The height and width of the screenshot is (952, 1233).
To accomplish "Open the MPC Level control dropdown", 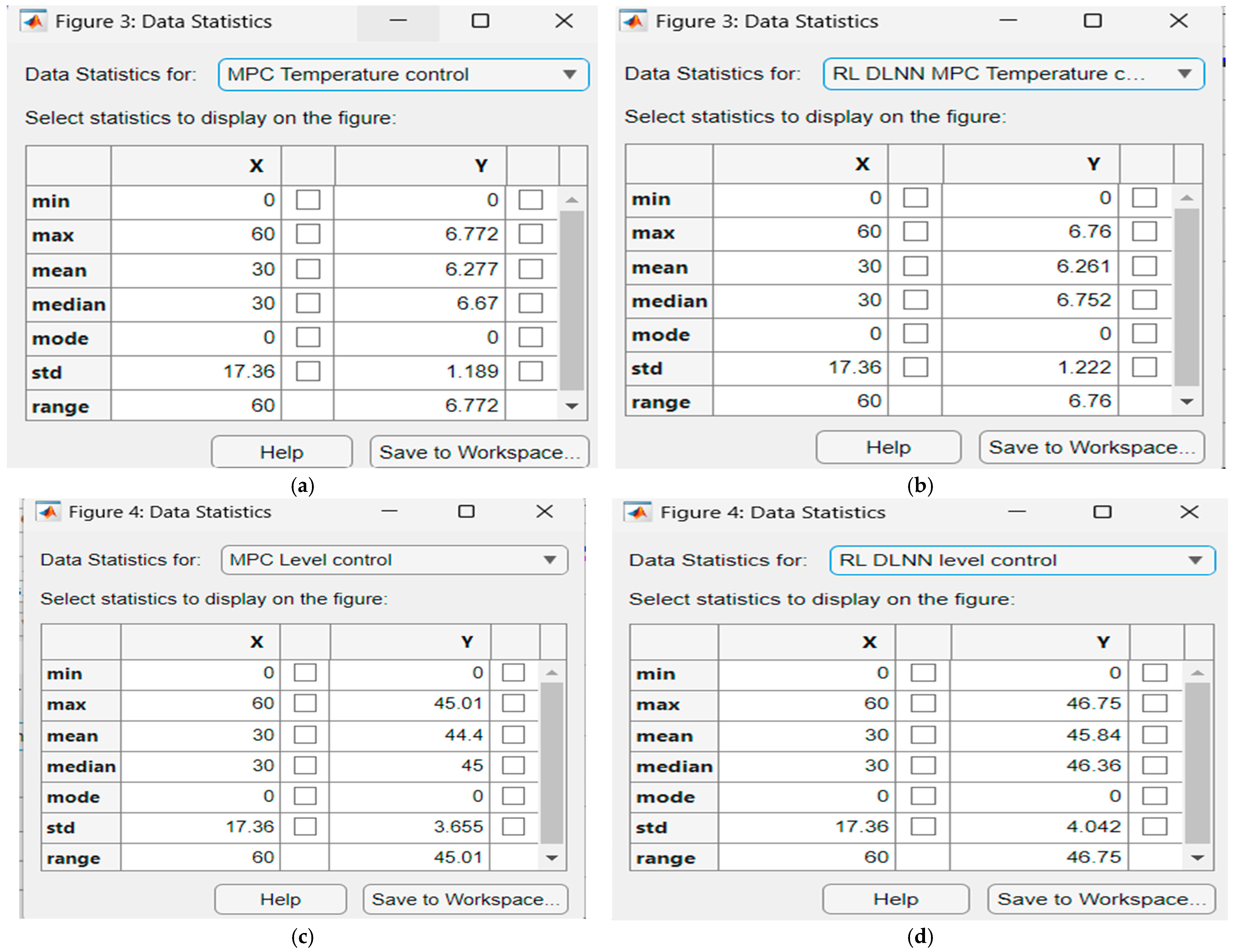I will 549,560.
